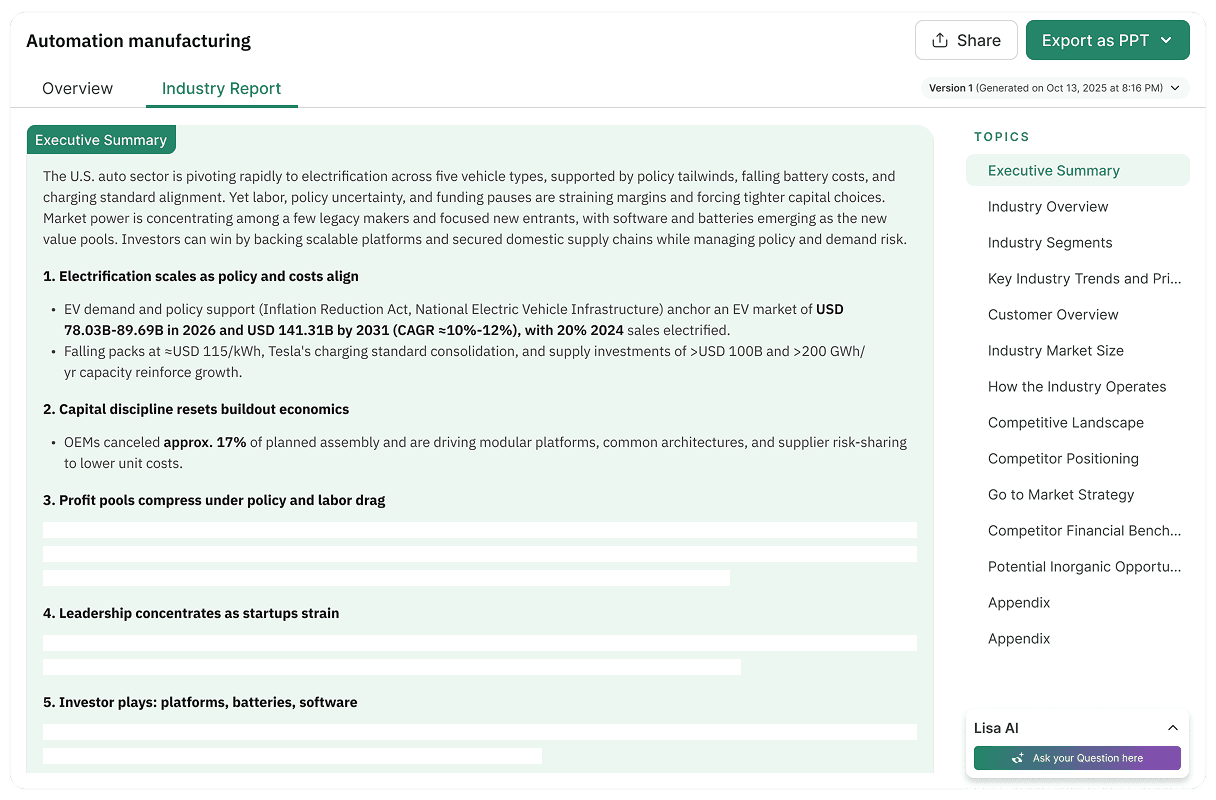Screen dimensions: 1216x800
Task: Click the Share upload icon
Action: 939,40
